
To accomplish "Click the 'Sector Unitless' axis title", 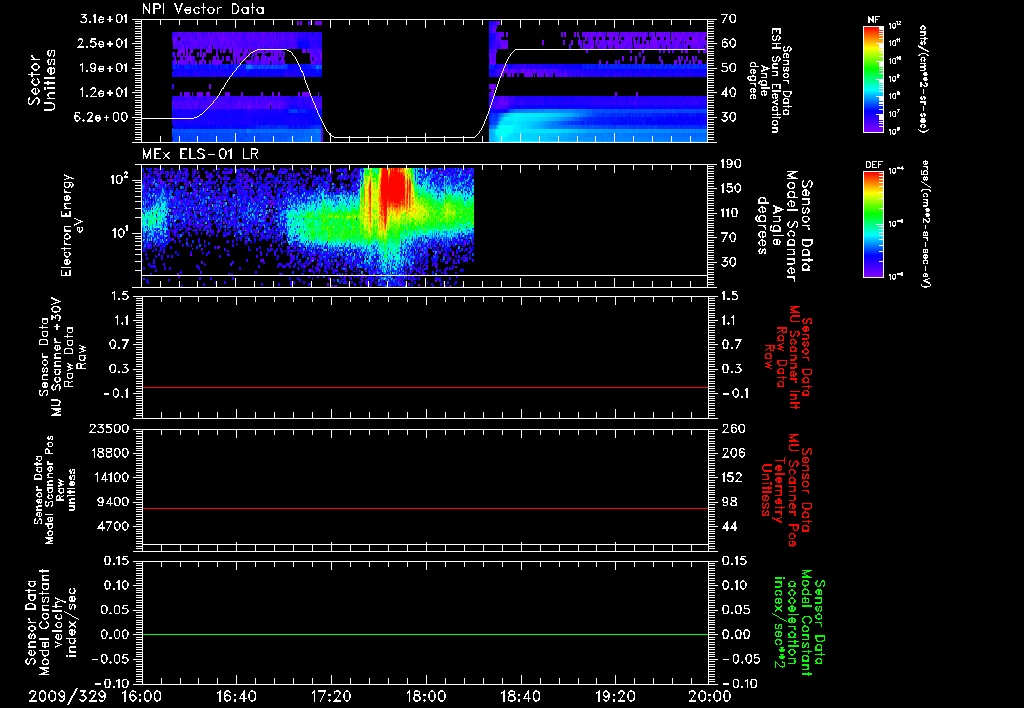I will coord(42,80).
